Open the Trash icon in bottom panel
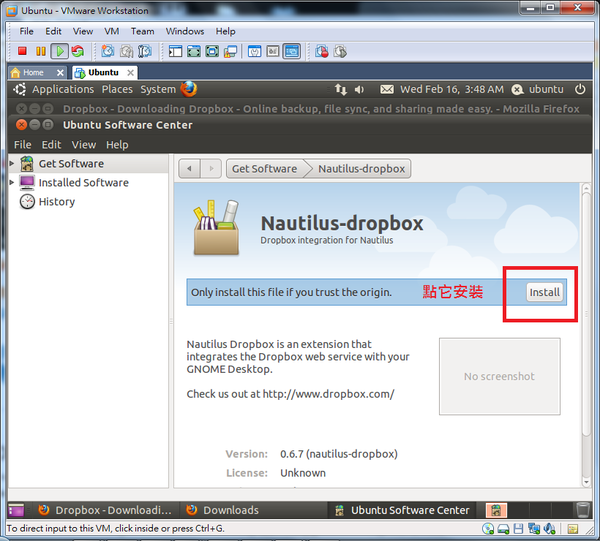This screenshot has width=600, height=541. 583,510
